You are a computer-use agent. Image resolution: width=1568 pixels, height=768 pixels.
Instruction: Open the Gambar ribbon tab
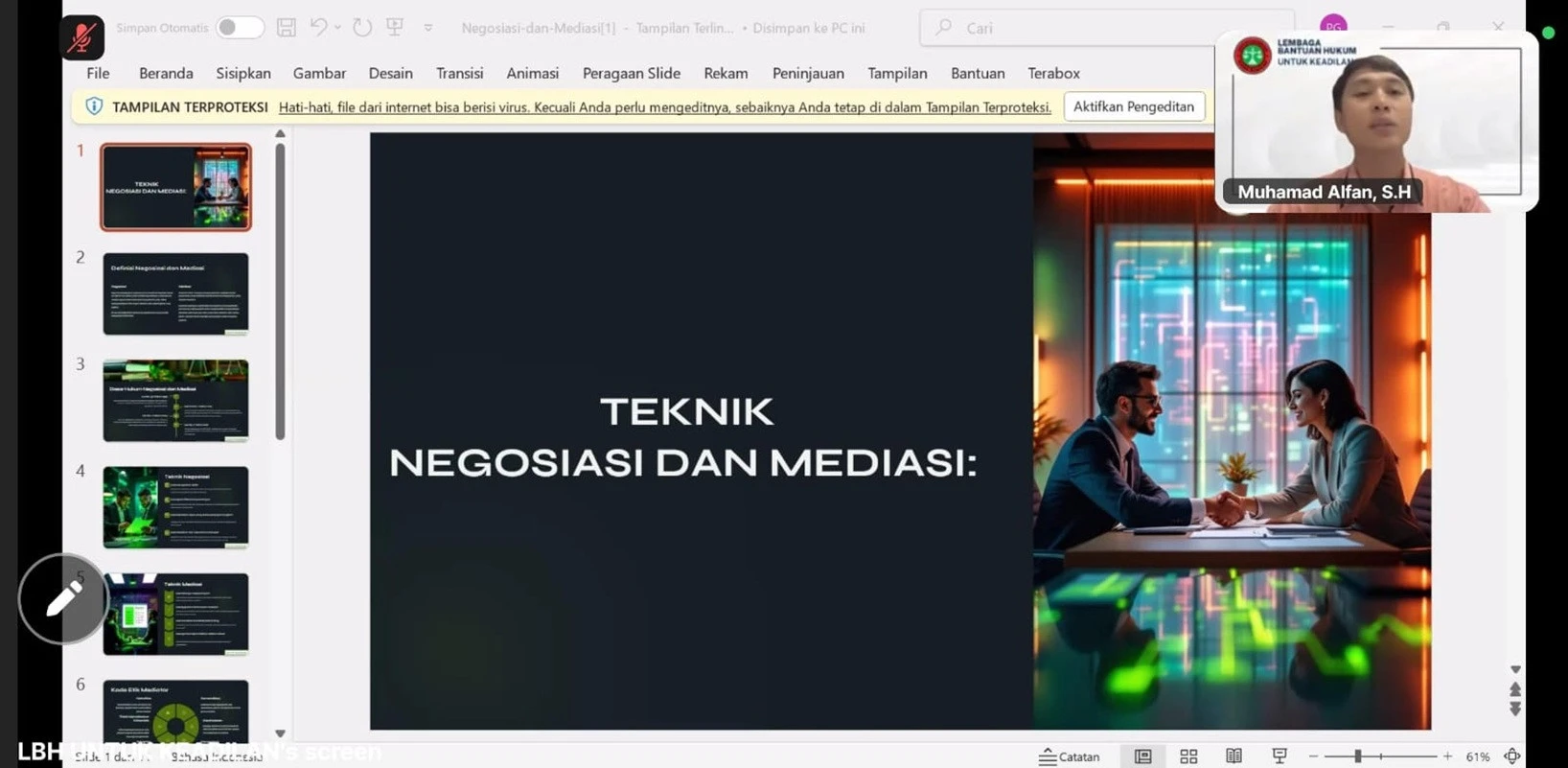319,73
